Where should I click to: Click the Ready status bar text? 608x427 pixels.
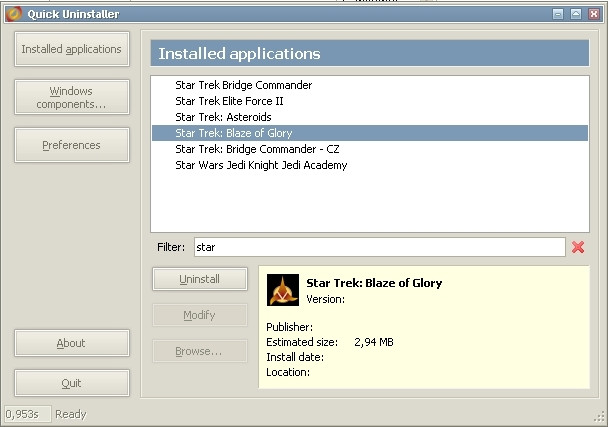[71, 414]
